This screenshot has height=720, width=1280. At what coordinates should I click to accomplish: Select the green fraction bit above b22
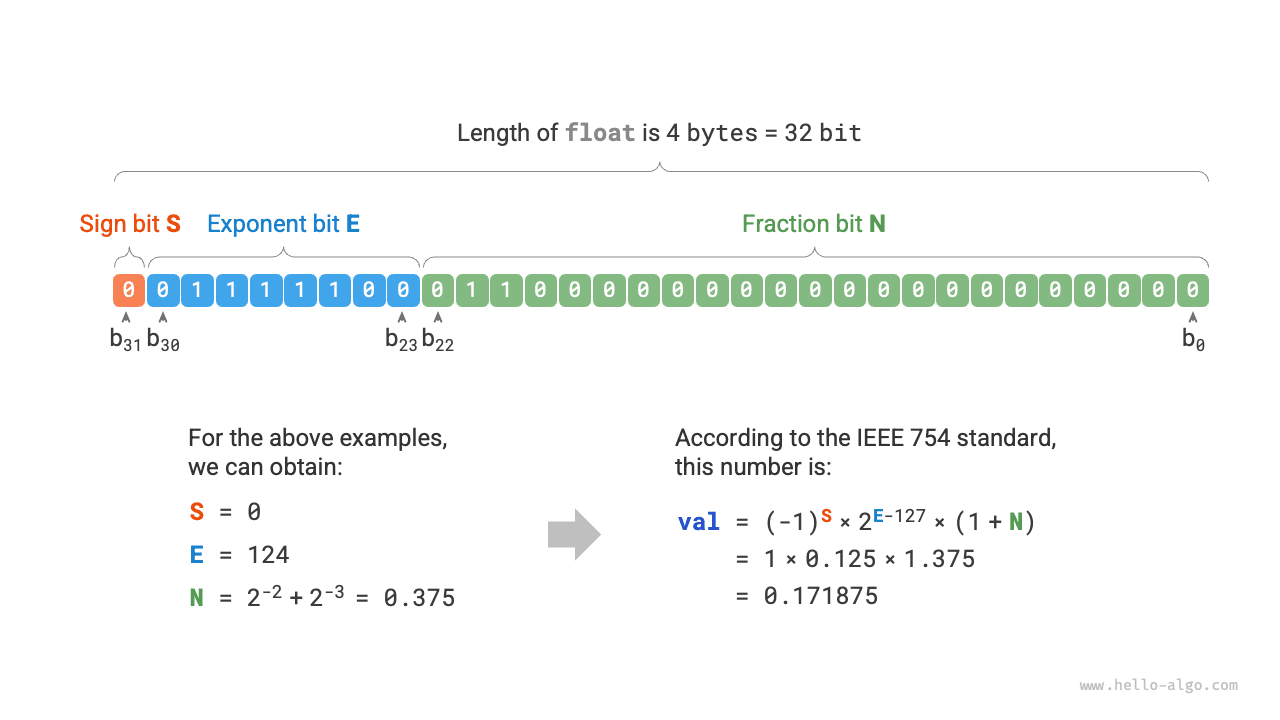438,290
